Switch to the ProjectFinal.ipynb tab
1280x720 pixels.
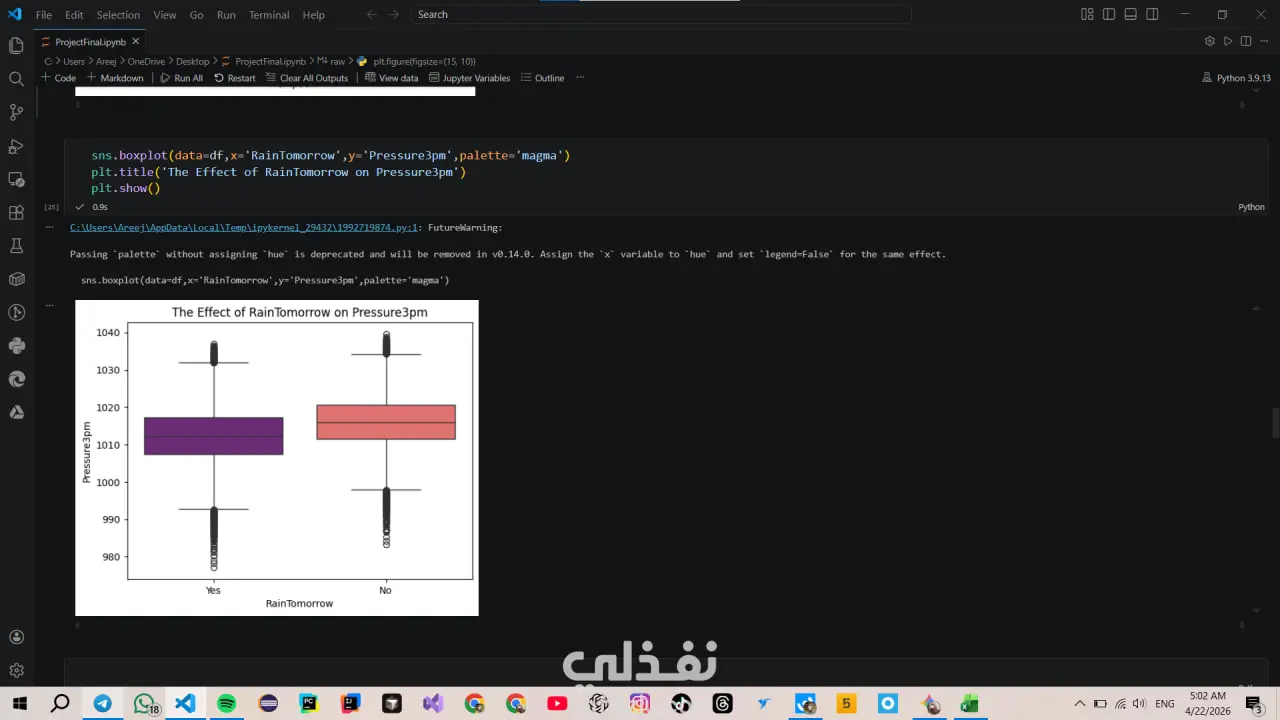(x=90, y=42)
